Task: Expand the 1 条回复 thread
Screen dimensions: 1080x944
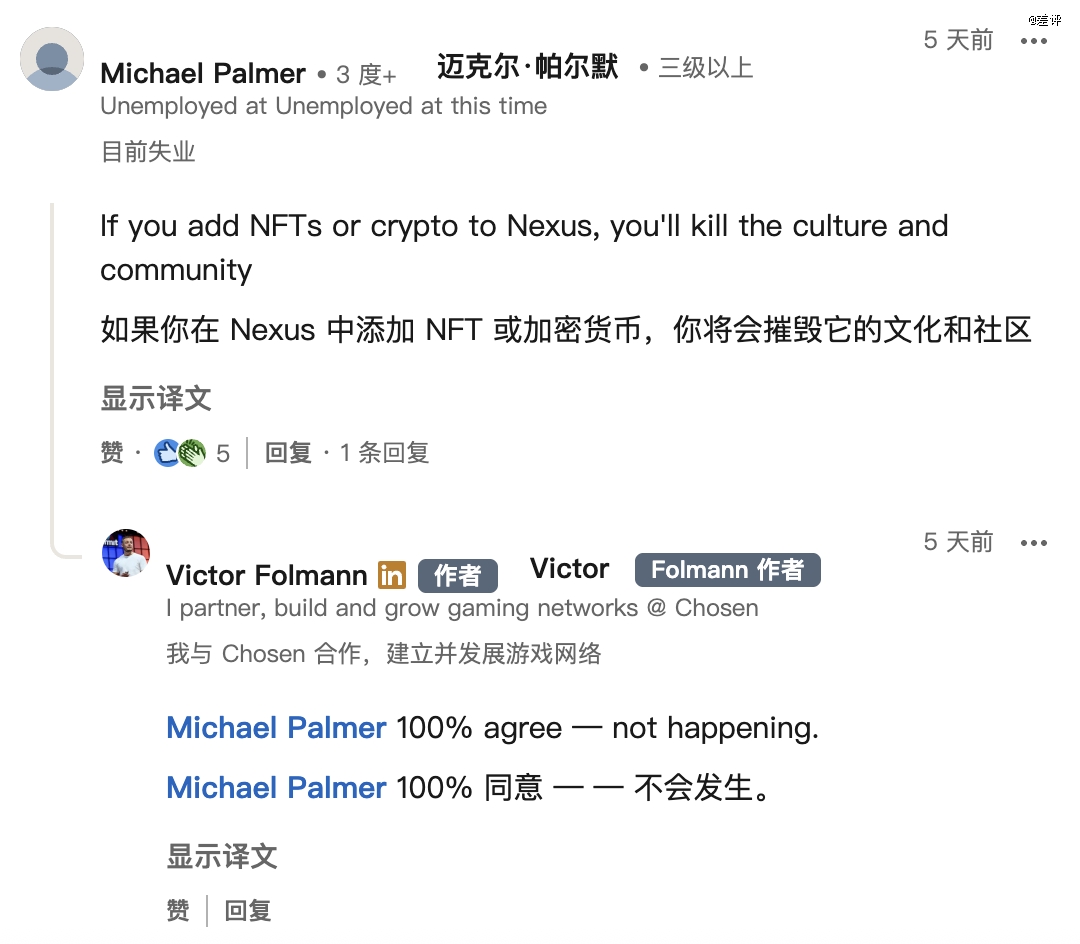Action: click(384, 453)
